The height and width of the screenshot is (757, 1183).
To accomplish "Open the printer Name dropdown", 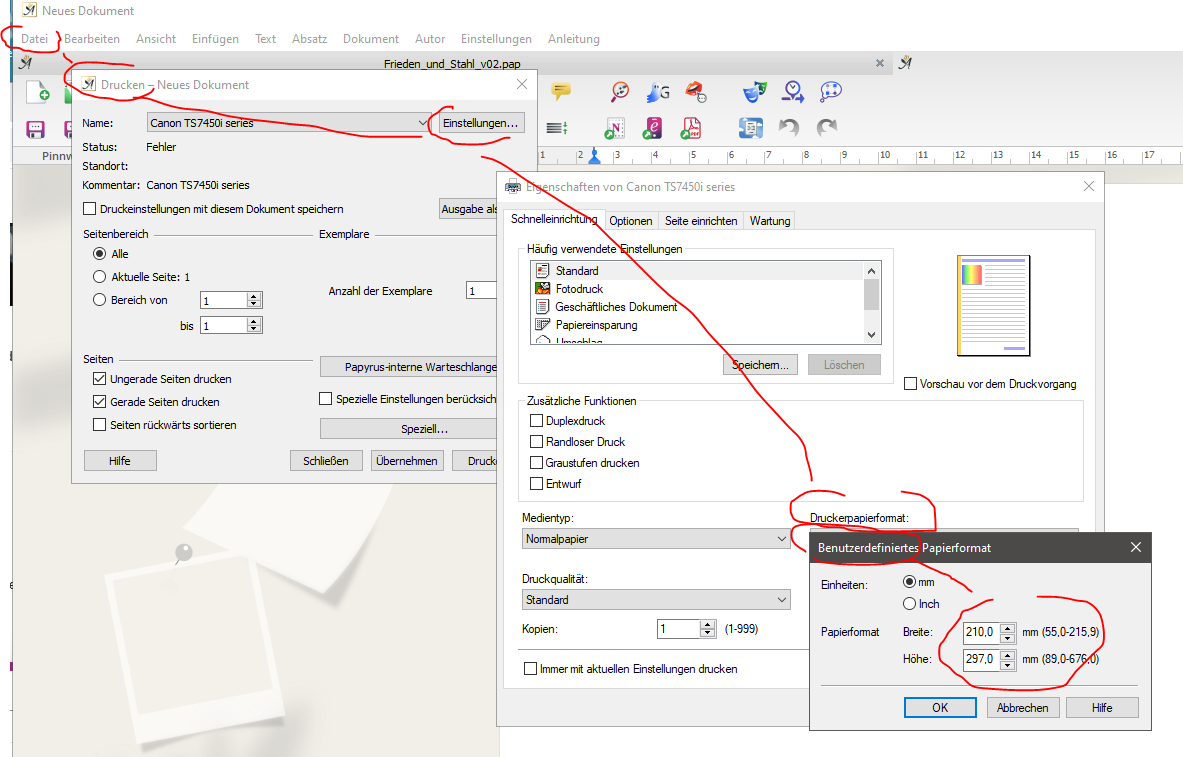I will (x=289, y=122).
